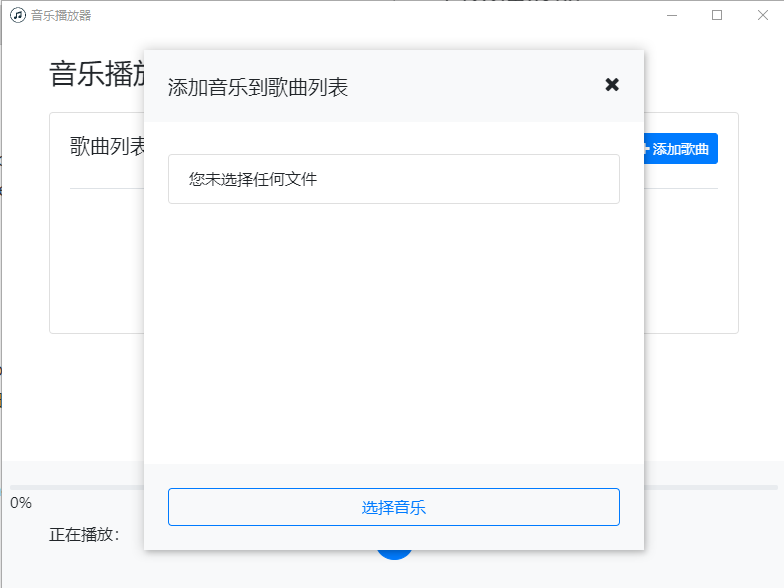The image size is (784, 588).
Task: Click the 歌曲列表 heading
Action: (x=107, y=146)
